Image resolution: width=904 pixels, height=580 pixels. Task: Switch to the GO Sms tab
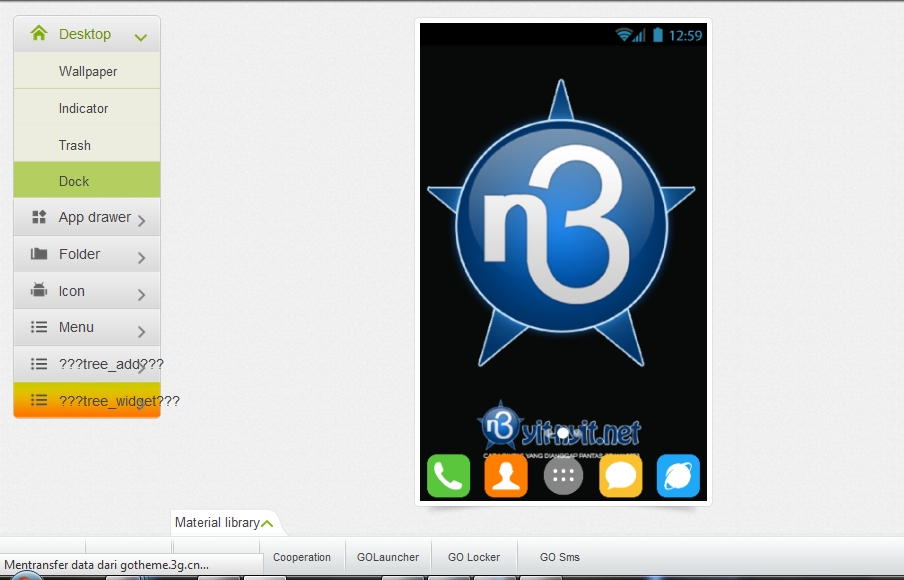[560, 557]
